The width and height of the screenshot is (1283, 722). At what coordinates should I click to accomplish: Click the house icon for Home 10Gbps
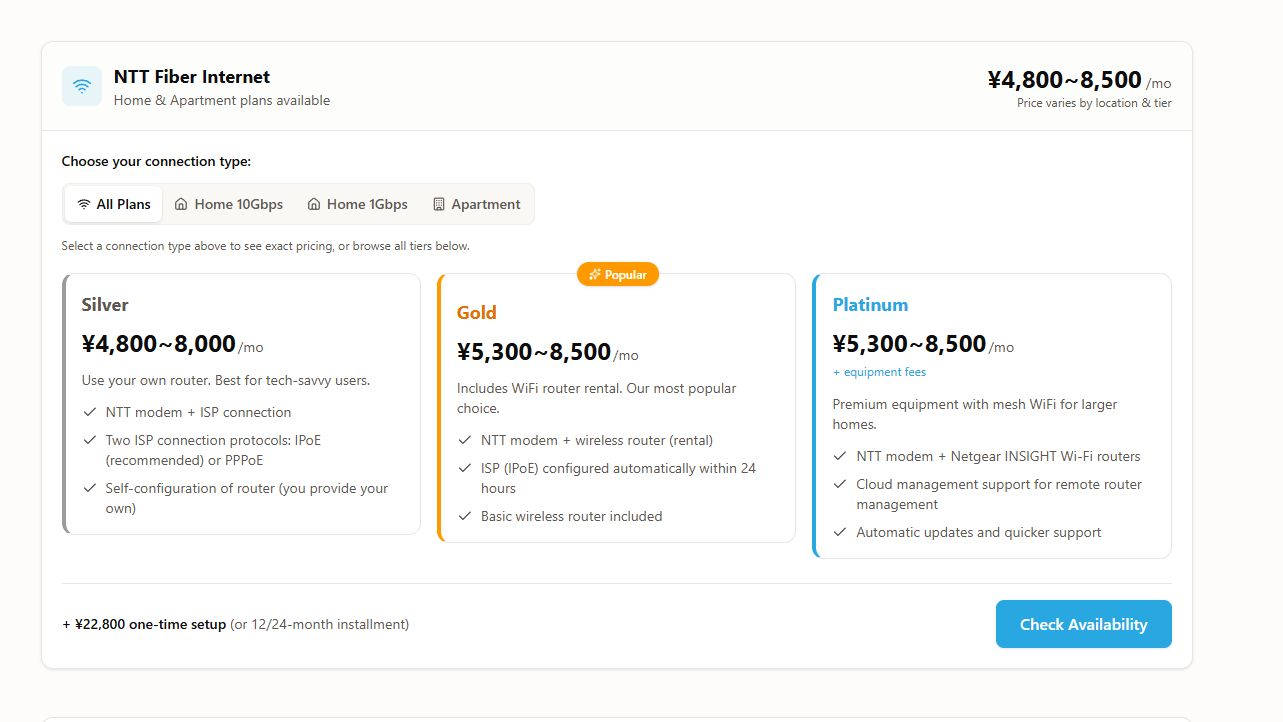181,204
